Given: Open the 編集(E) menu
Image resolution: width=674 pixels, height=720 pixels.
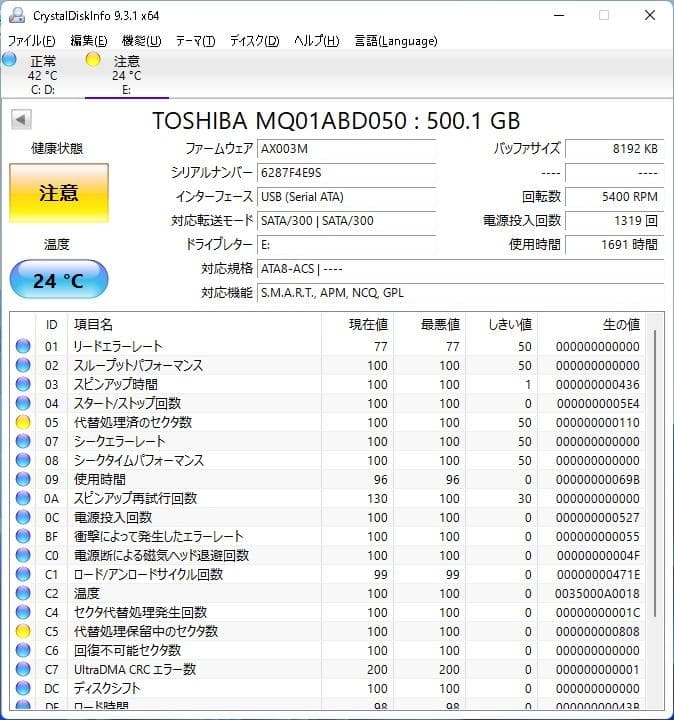Looking at the screenshot, I should tap(89, 41).
